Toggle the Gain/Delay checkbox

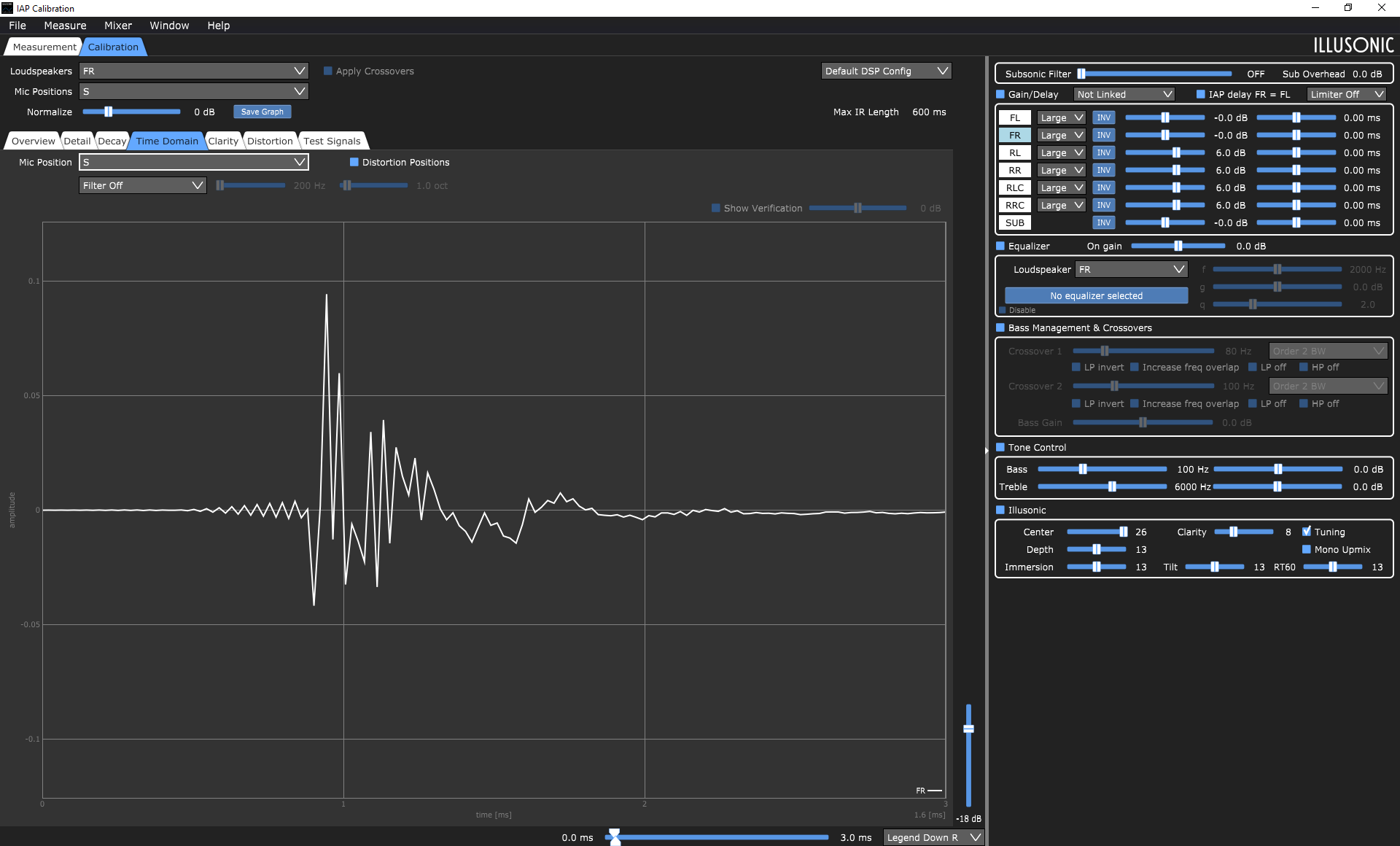coord(1000,94)
